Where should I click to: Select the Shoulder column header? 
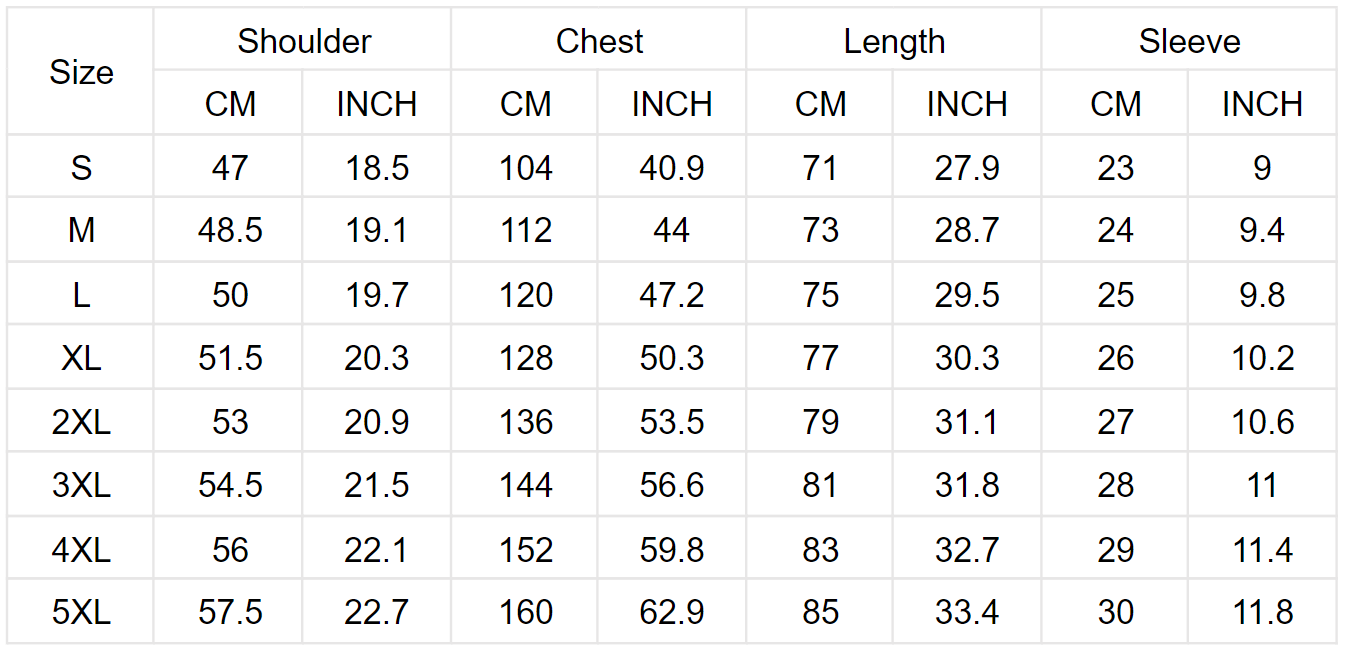click(303, 41)
